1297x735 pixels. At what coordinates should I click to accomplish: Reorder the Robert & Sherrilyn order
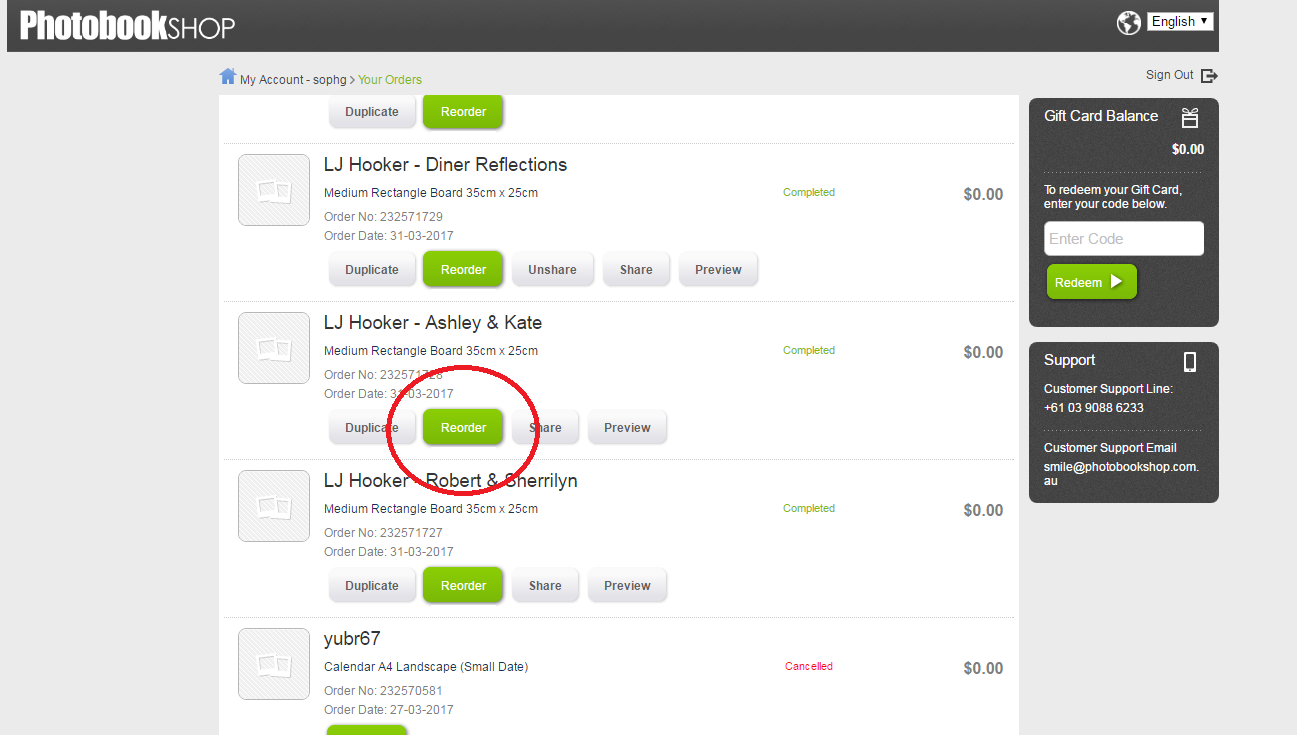click(x=463, y=585)
